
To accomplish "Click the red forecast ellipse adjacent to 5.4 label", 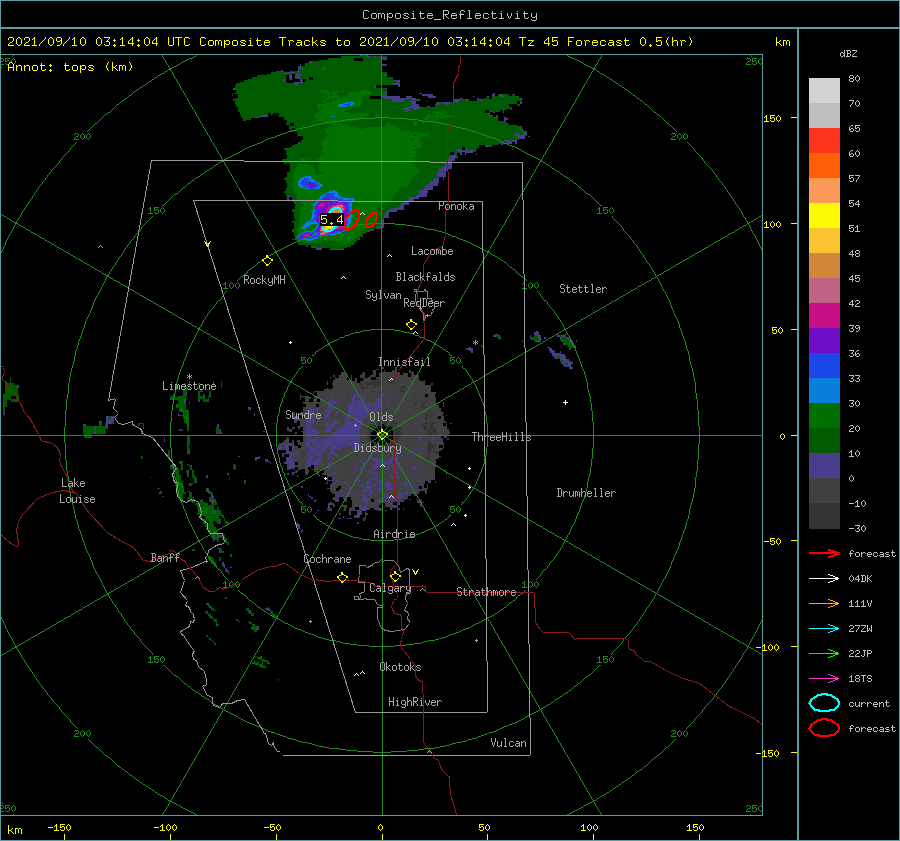I will coord(351,219).
